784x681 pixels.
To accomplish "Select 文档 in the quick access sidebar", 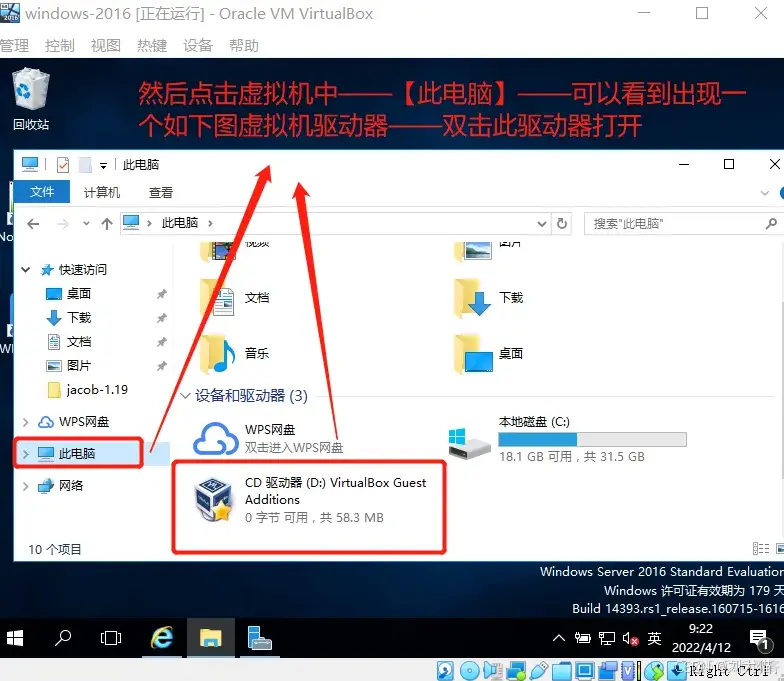I will coord(78,342).
